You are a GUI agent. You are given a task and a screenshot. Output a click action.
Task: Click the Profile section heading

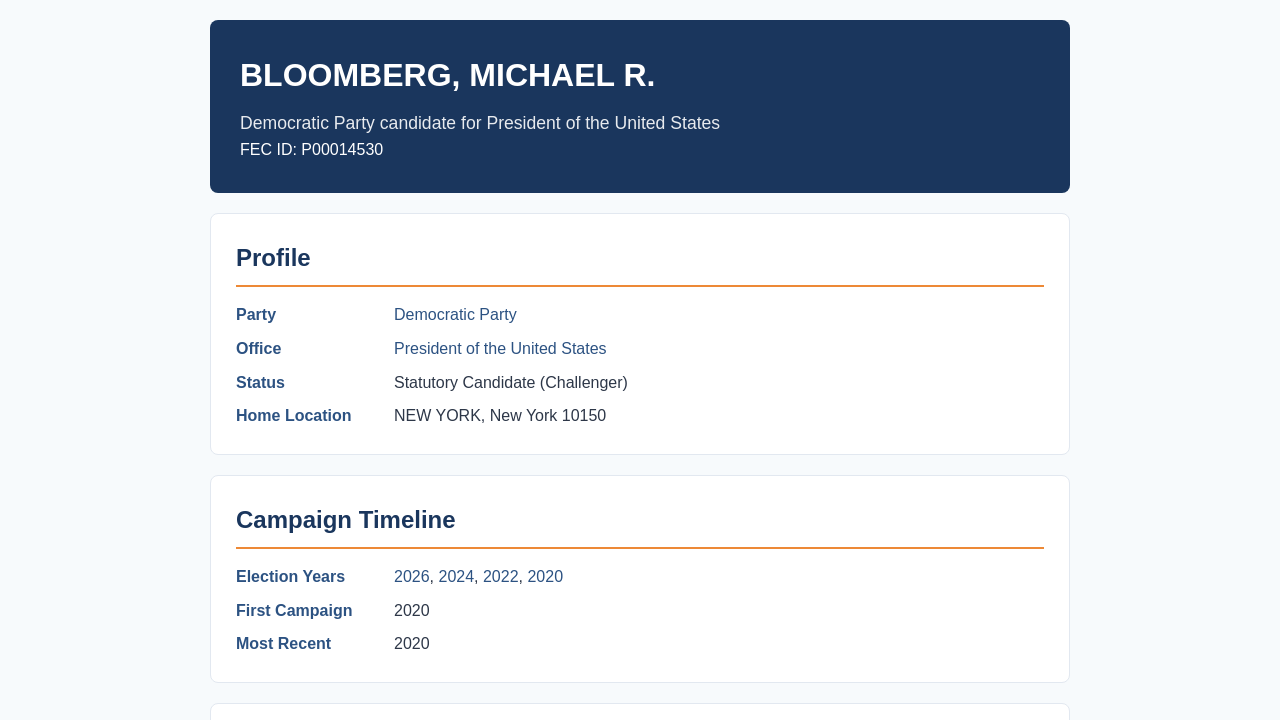tap(273, 258)
